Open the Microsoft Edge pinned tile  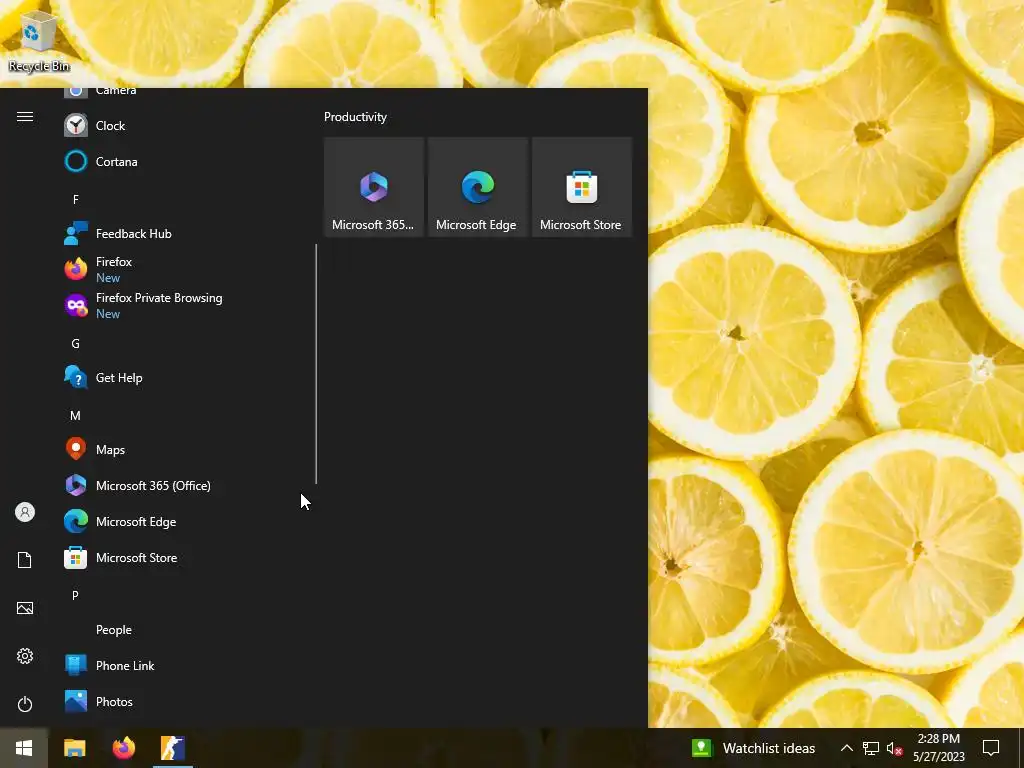click(x=477, y=187)
